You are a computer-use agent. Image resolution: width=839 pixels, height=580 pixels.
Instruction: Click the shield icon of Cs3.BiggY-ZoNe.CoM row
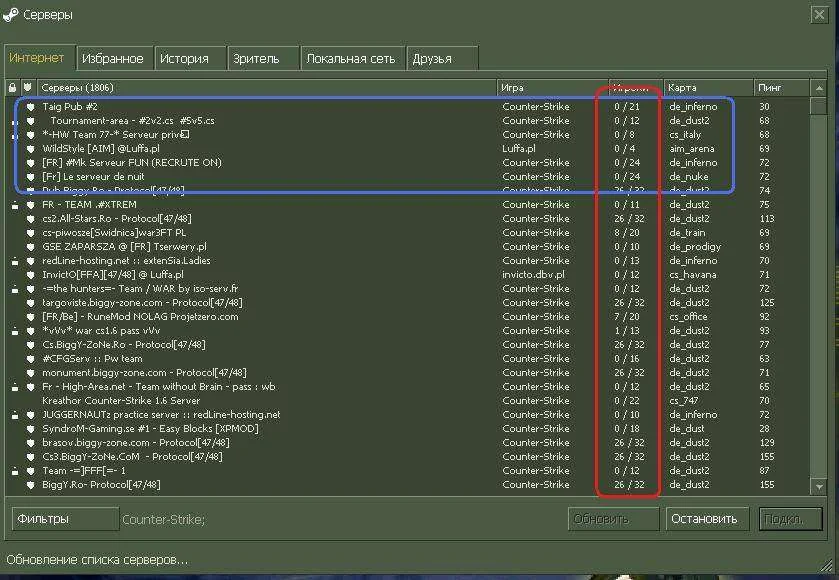30,457
